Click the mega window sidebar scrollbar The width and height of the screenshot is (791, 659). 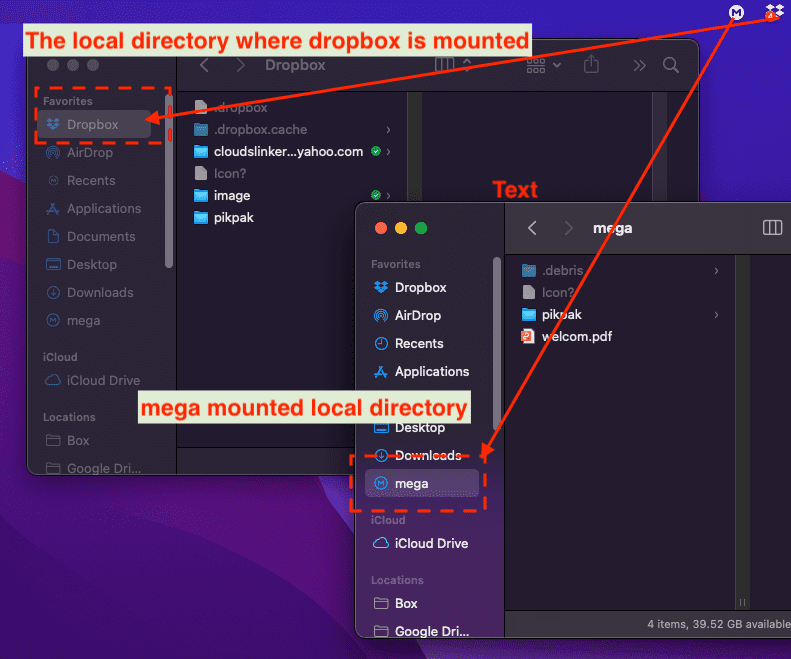(497, 343)
